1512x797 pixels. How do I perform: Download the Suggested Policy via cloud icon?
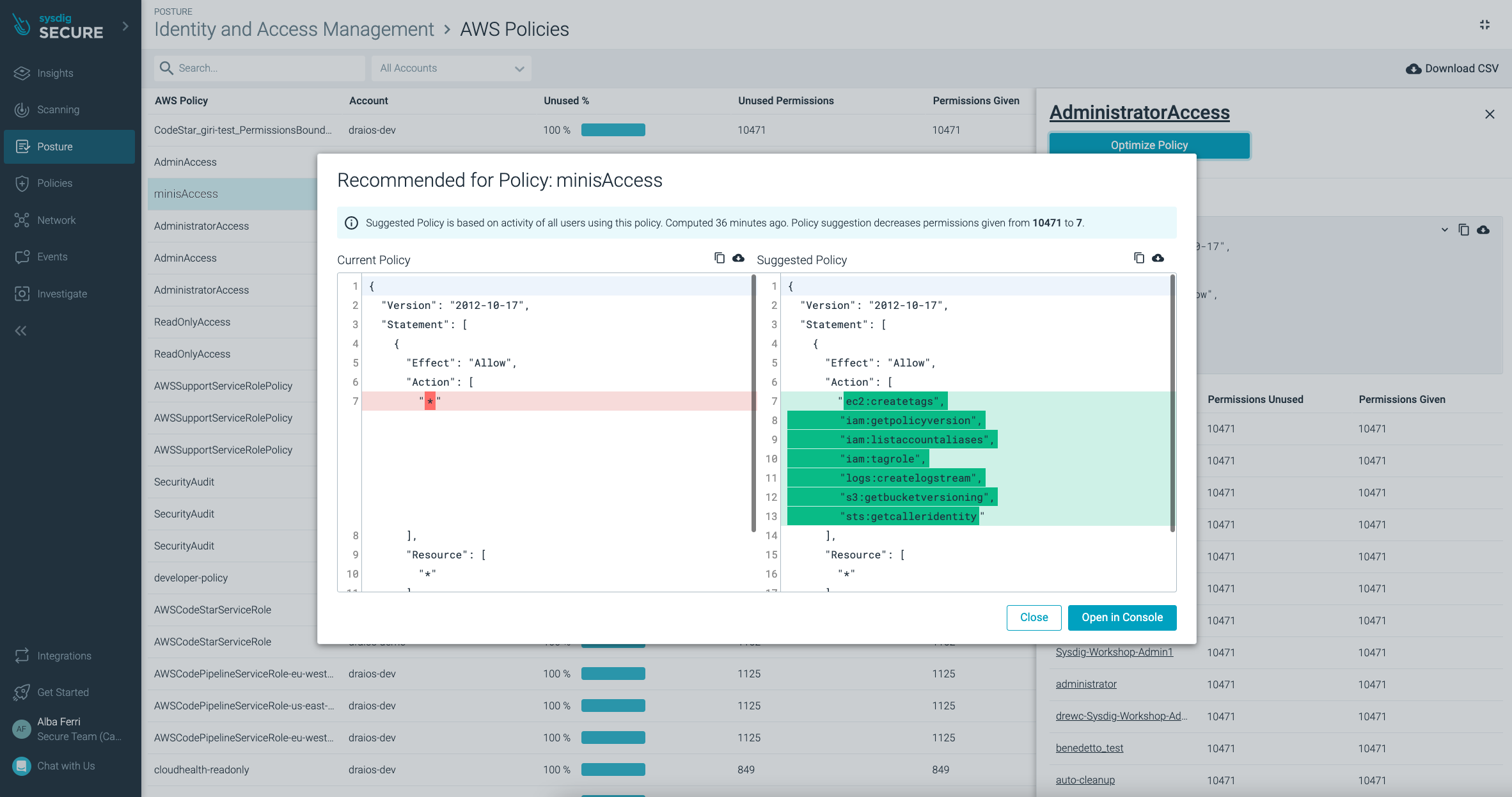tap(1158, 258)
